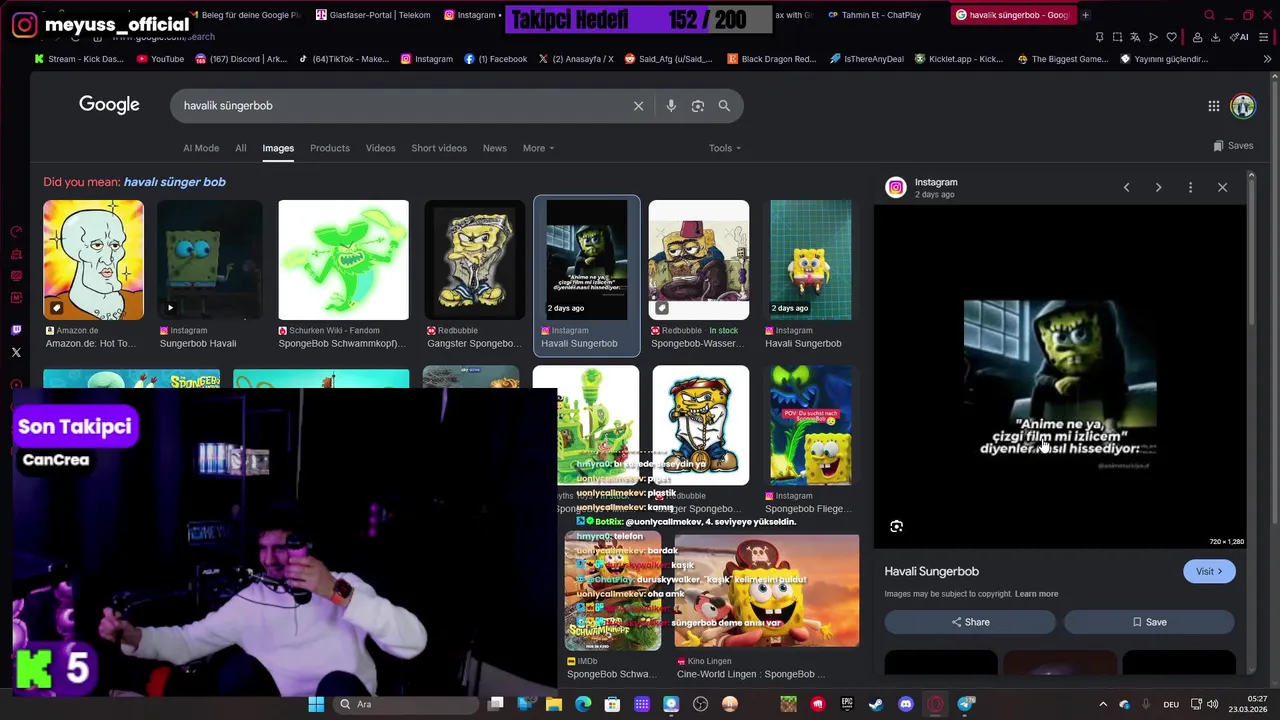Open IsThereAnyDeal bookmark
The width and height of the screenshot is (1280, 720).
pyautogui.click(x=866, y=59)
